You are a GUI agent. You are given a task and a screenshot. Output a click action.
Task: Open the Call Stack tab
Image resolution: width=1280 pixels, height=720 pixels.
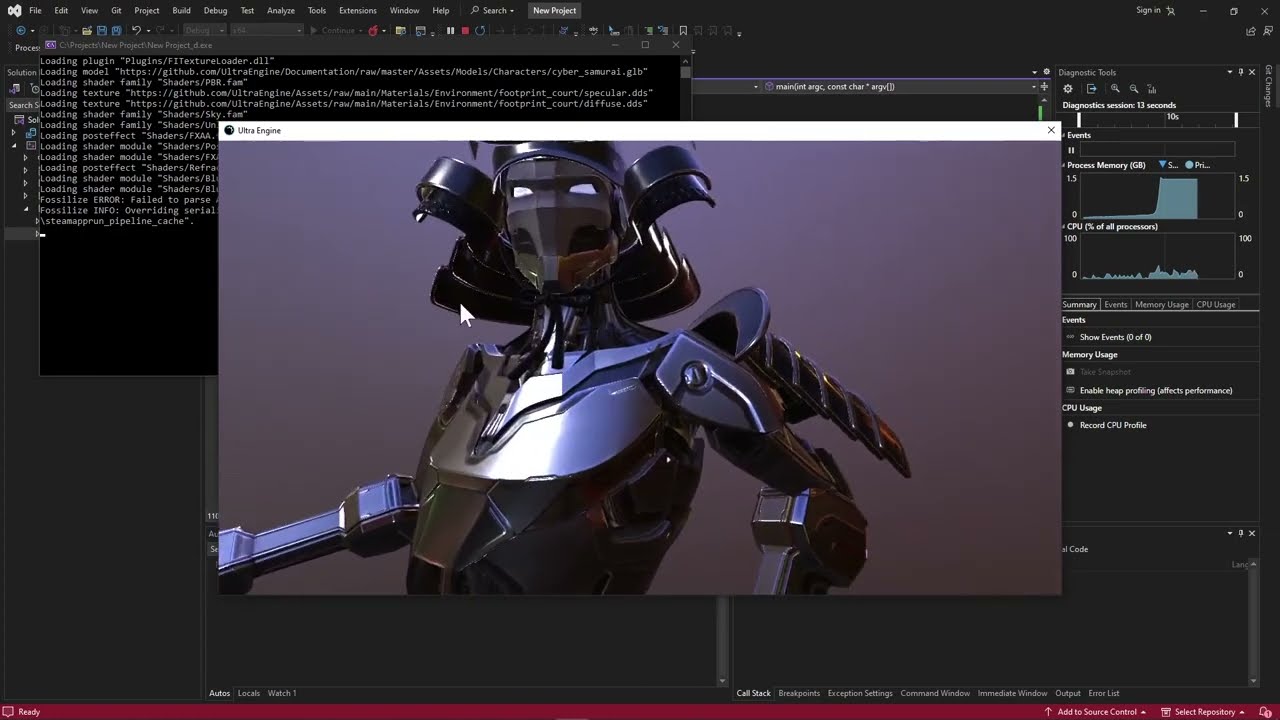pos(754,693)
